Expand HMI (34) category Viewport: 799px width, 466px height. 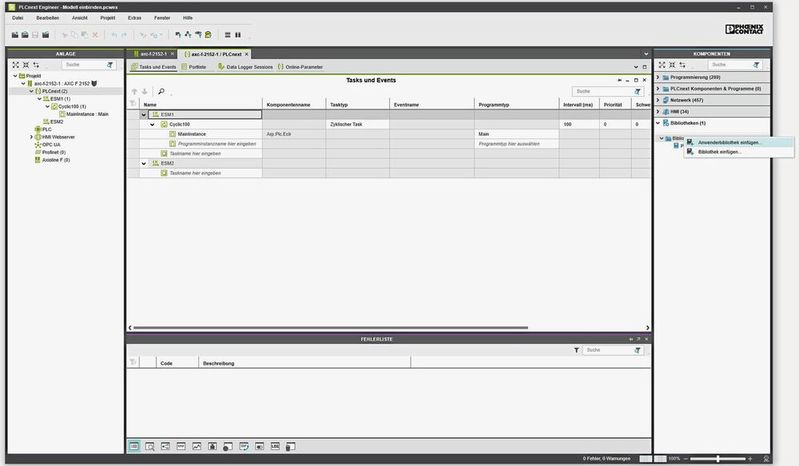tap(658, 111)
